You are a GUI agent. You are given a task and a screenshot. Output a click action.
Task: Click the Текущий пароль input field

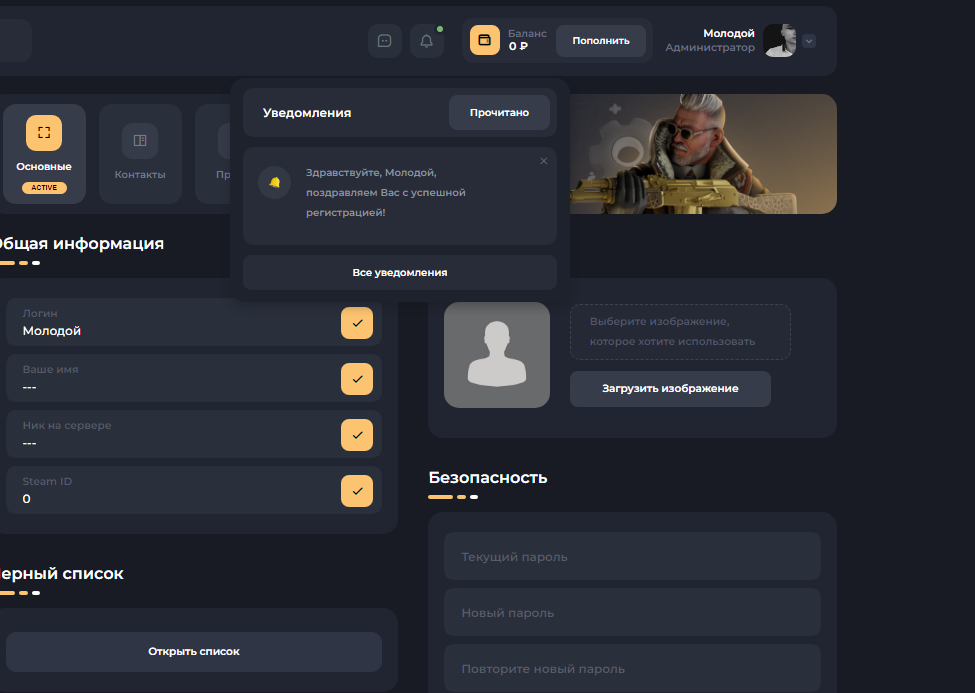[x=632, y=556]
